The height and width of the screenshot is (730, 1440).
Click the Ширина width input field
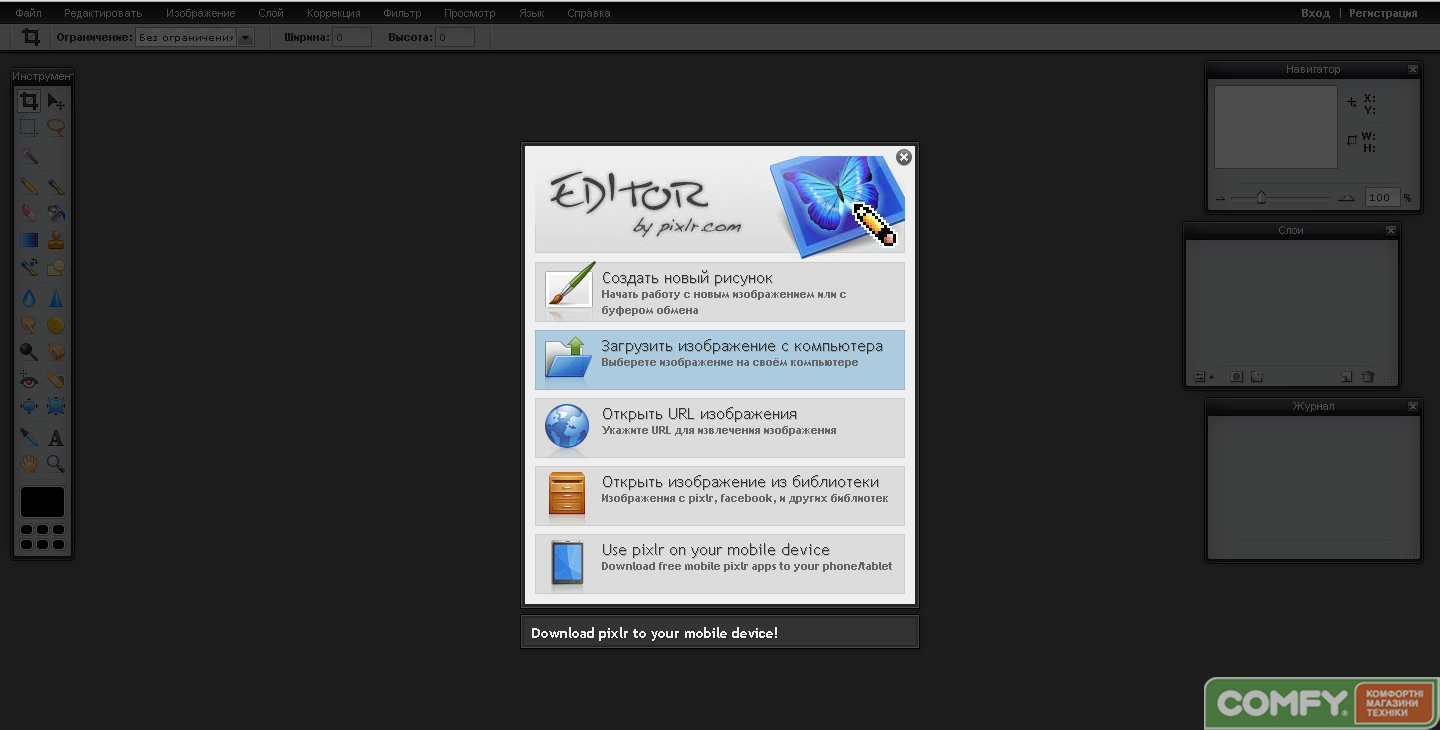pyautogui.click(x=352, y=37)
